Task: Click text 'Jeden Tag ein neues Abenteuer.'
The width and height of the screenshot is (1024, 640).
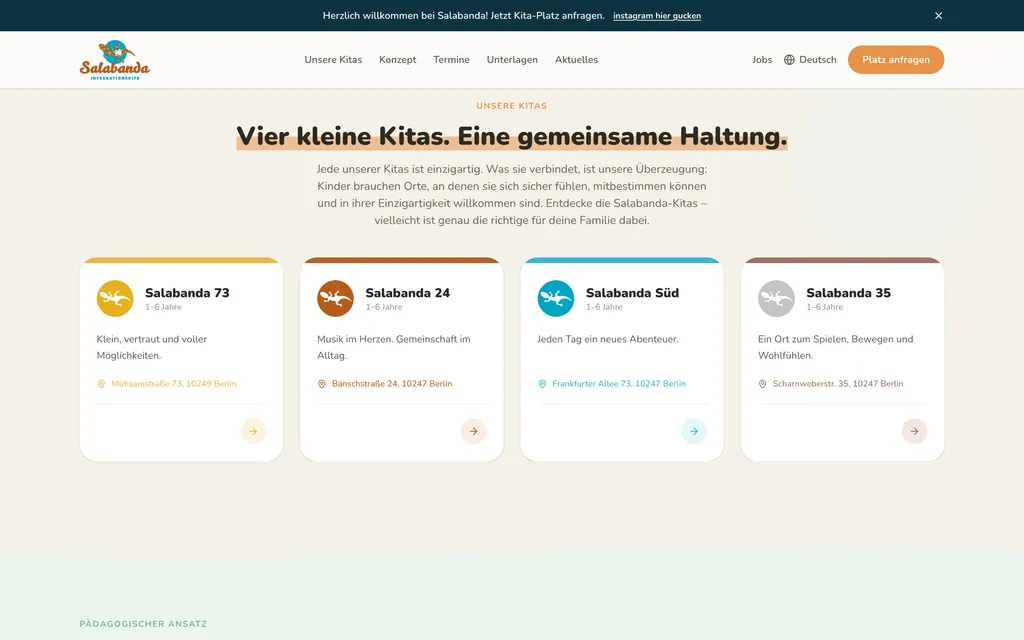Action: tap(608, 339)
